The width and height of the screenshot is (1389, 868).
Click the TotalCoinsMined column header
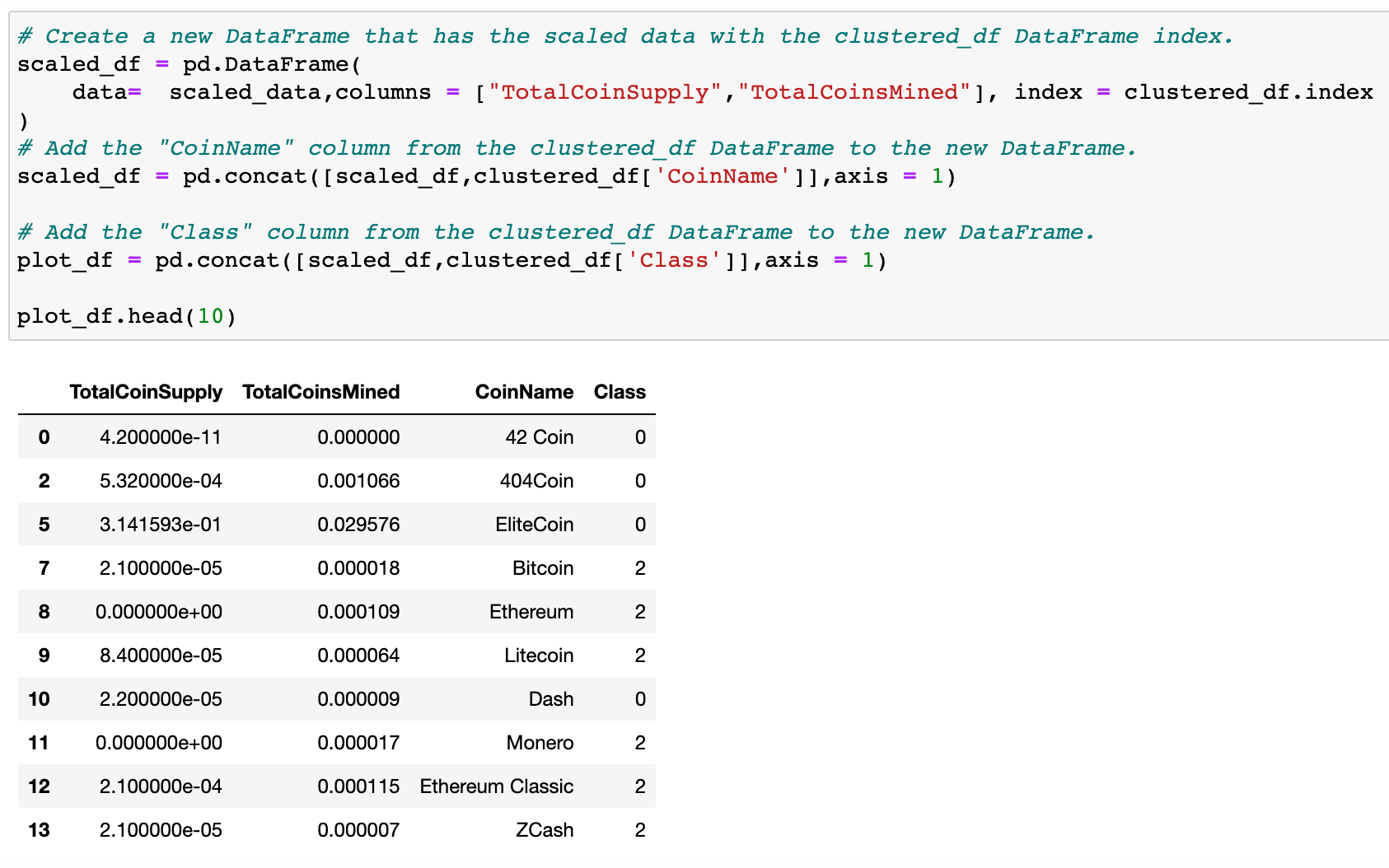[320, 392]
